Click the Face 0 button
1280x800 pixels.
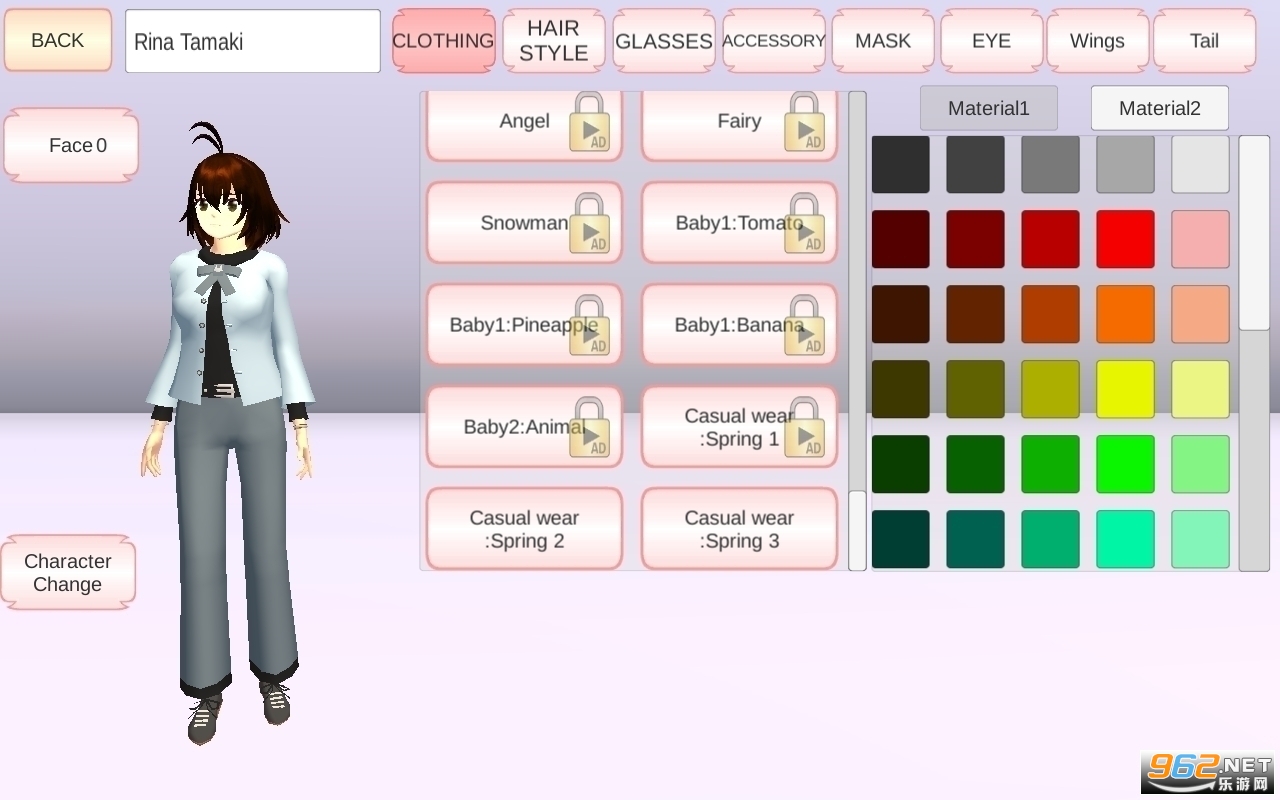[71, 145]
